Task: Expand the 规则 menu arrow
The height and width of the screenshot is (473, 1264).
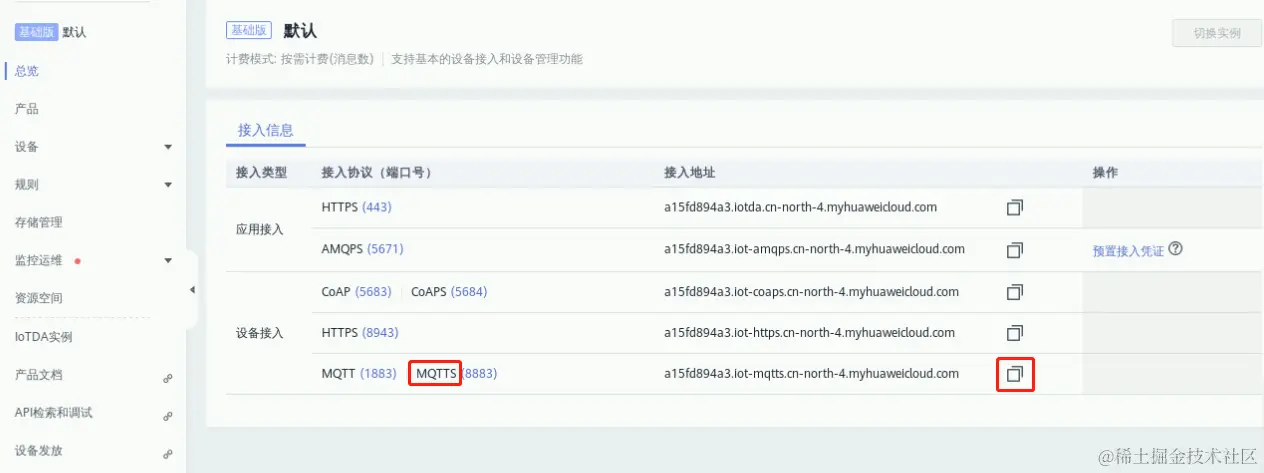Action: [168, 185]
